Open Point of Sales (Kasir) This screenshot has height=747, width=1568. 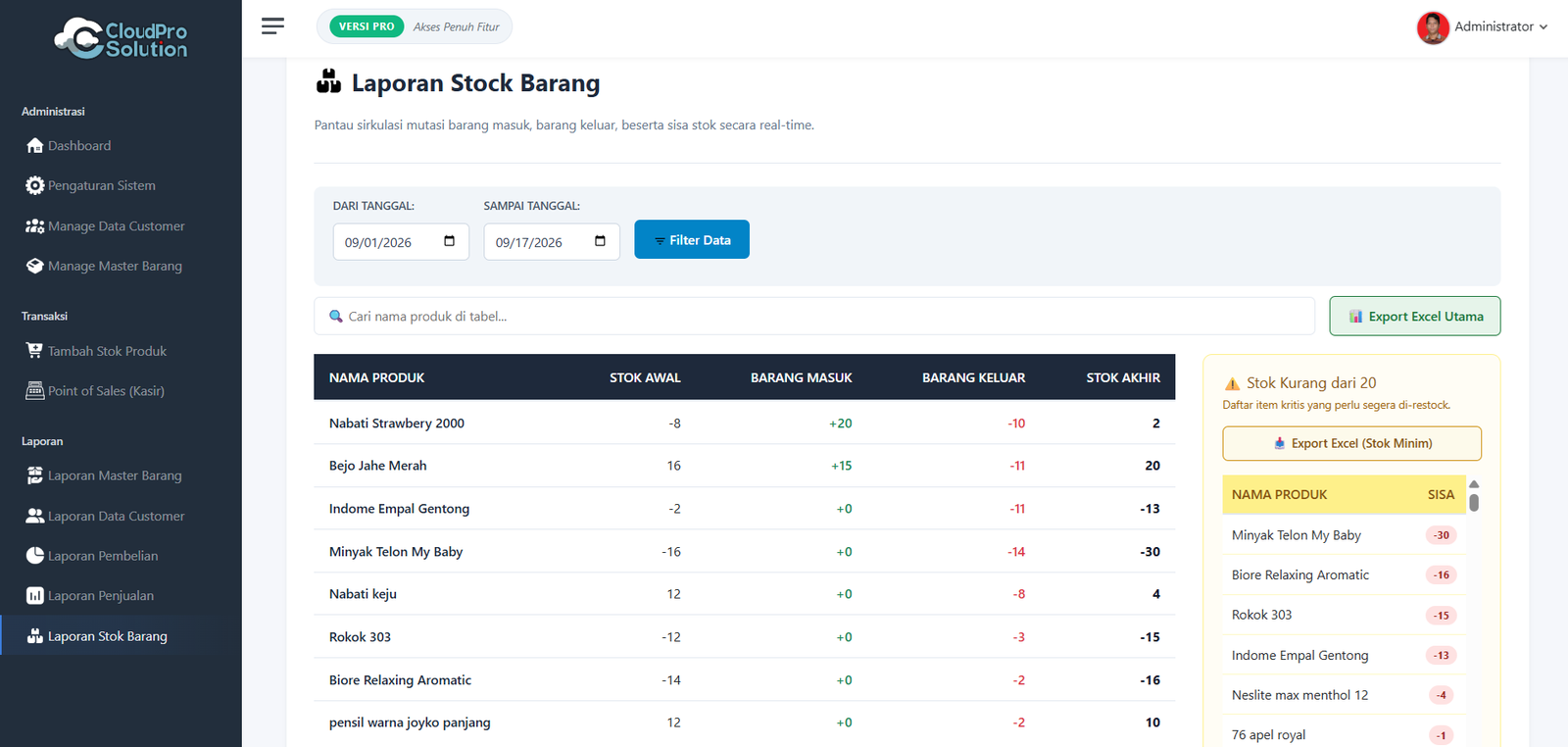pos(106,390)
